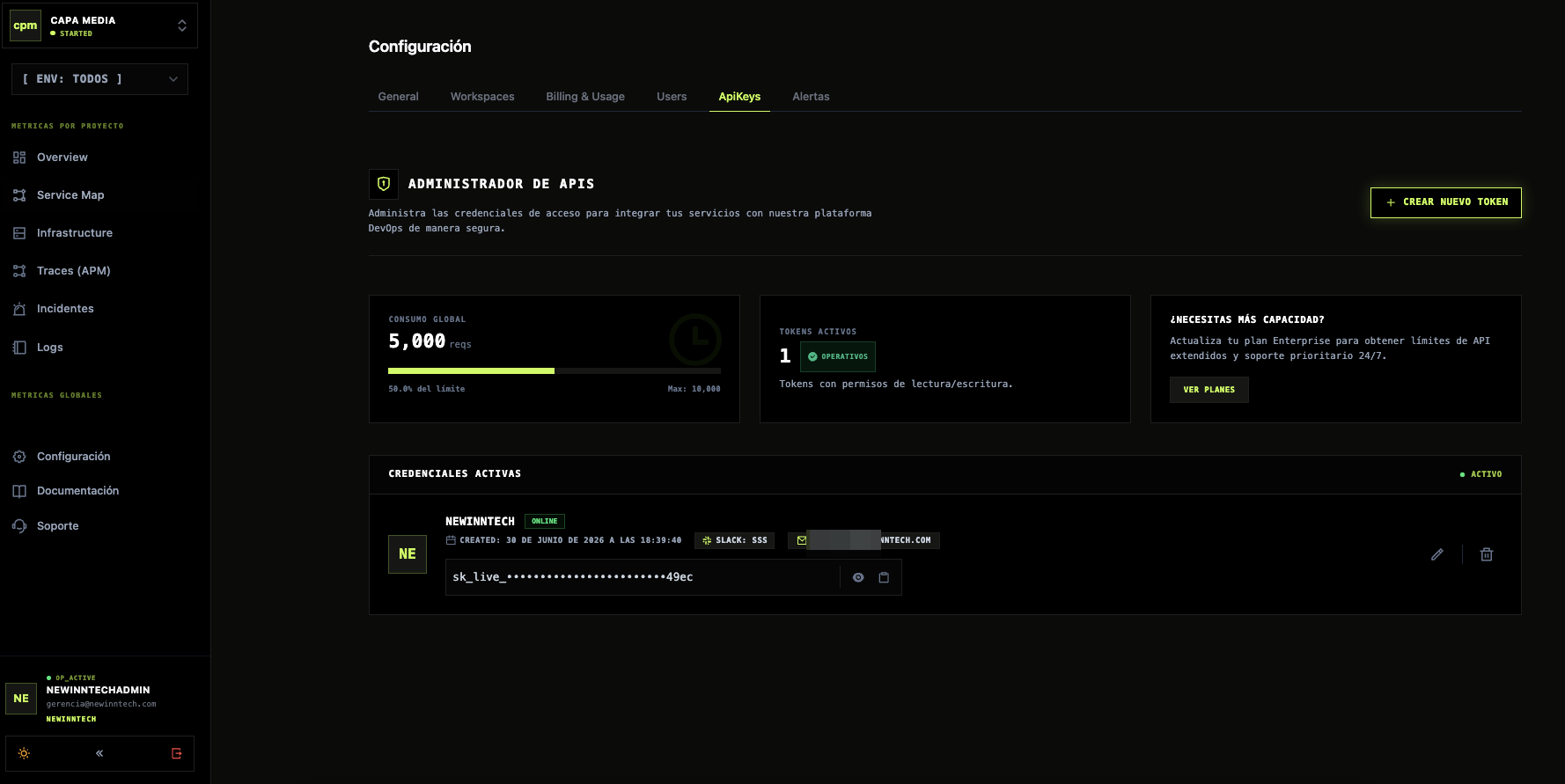Click the NEWINNTECHADMIN user name
Image resolution: width=1565 pixels, height=784 pixels.
tap(99, 690)
